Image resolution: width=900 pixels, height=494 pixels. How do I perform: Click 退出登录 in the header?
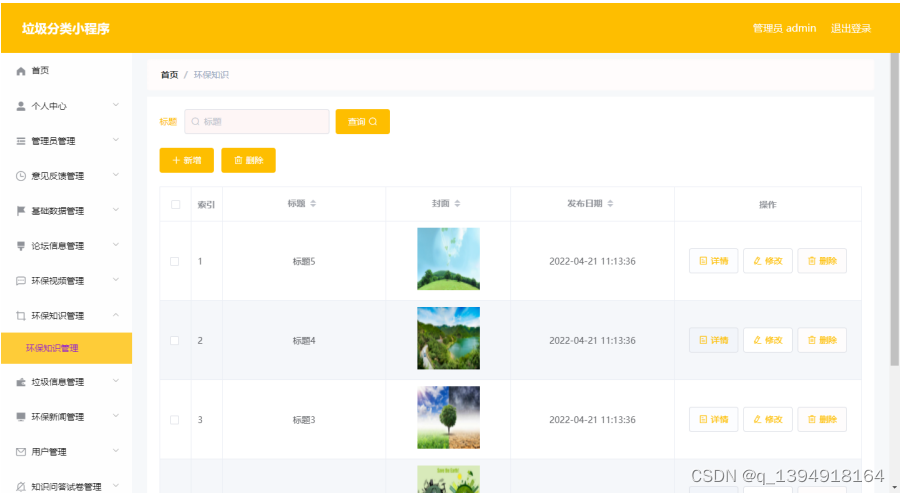851,28
